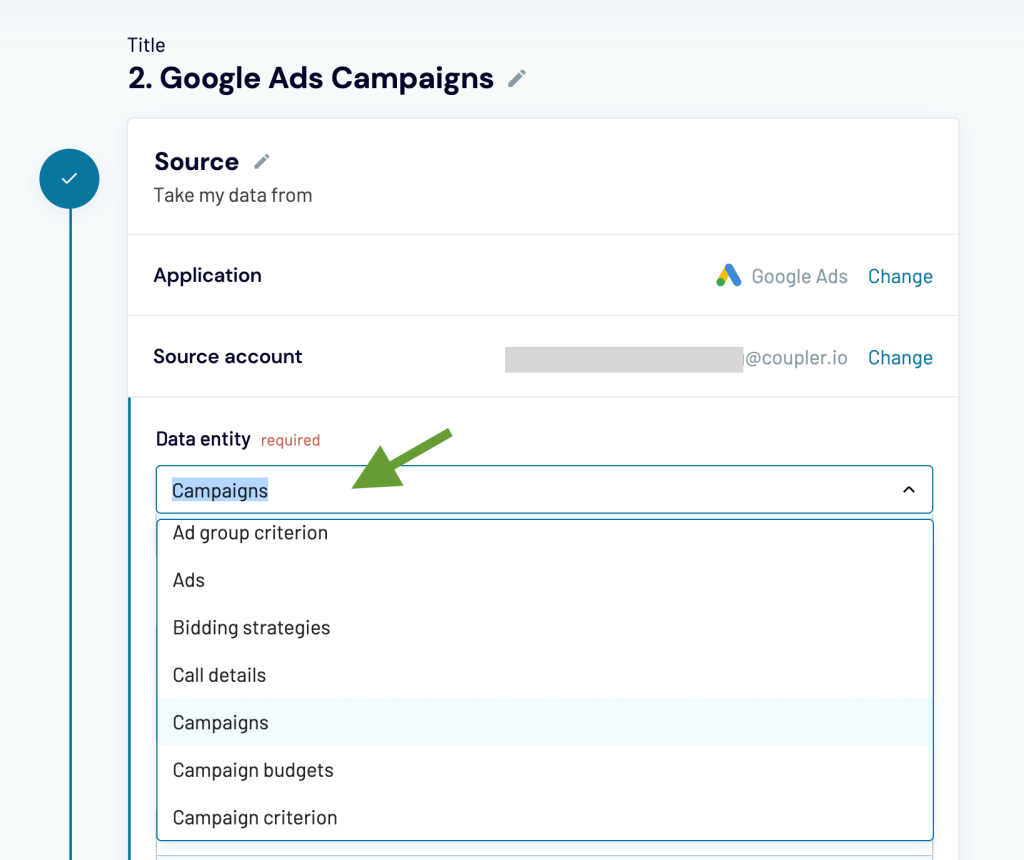This screenshot has height=860, width=1024.
Task: Select the highlighted Campaigns list option
Action: click(x=221, y=723)
